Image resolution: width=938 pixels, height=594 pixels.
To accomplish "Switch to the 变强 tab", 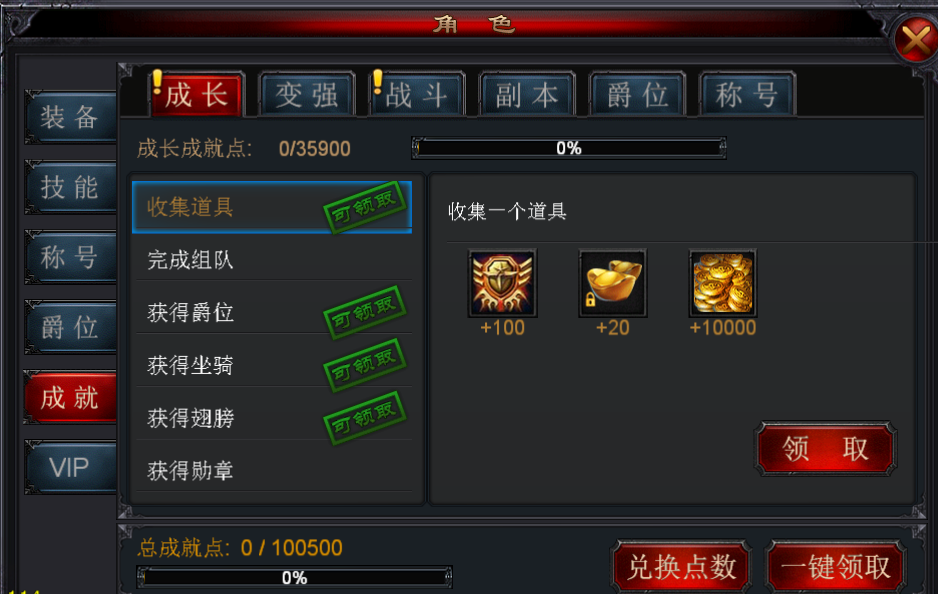I will (307, 95).
